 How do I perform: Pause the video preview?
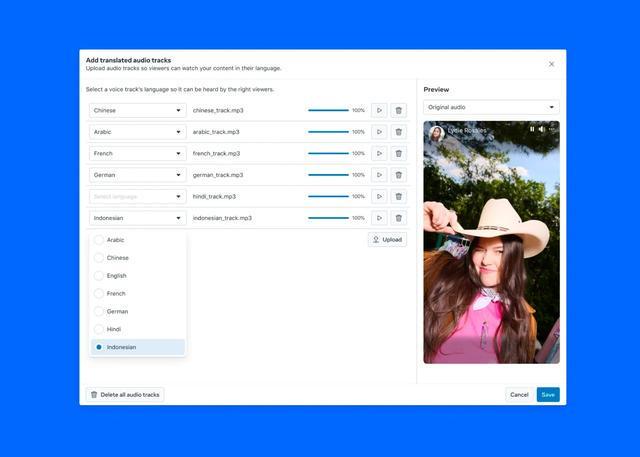coord(532,129)
